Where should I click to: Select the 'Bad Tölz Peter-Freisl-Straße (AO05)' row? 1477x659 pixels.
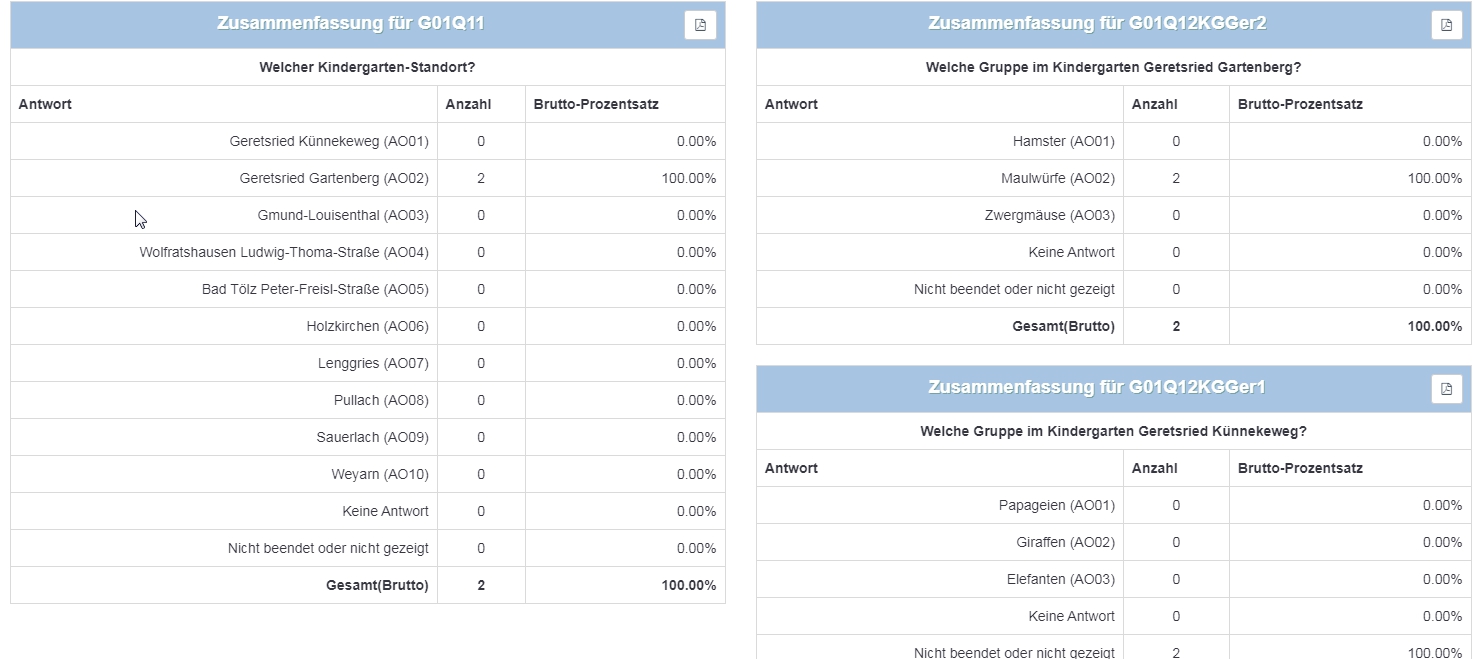[315, 290]
